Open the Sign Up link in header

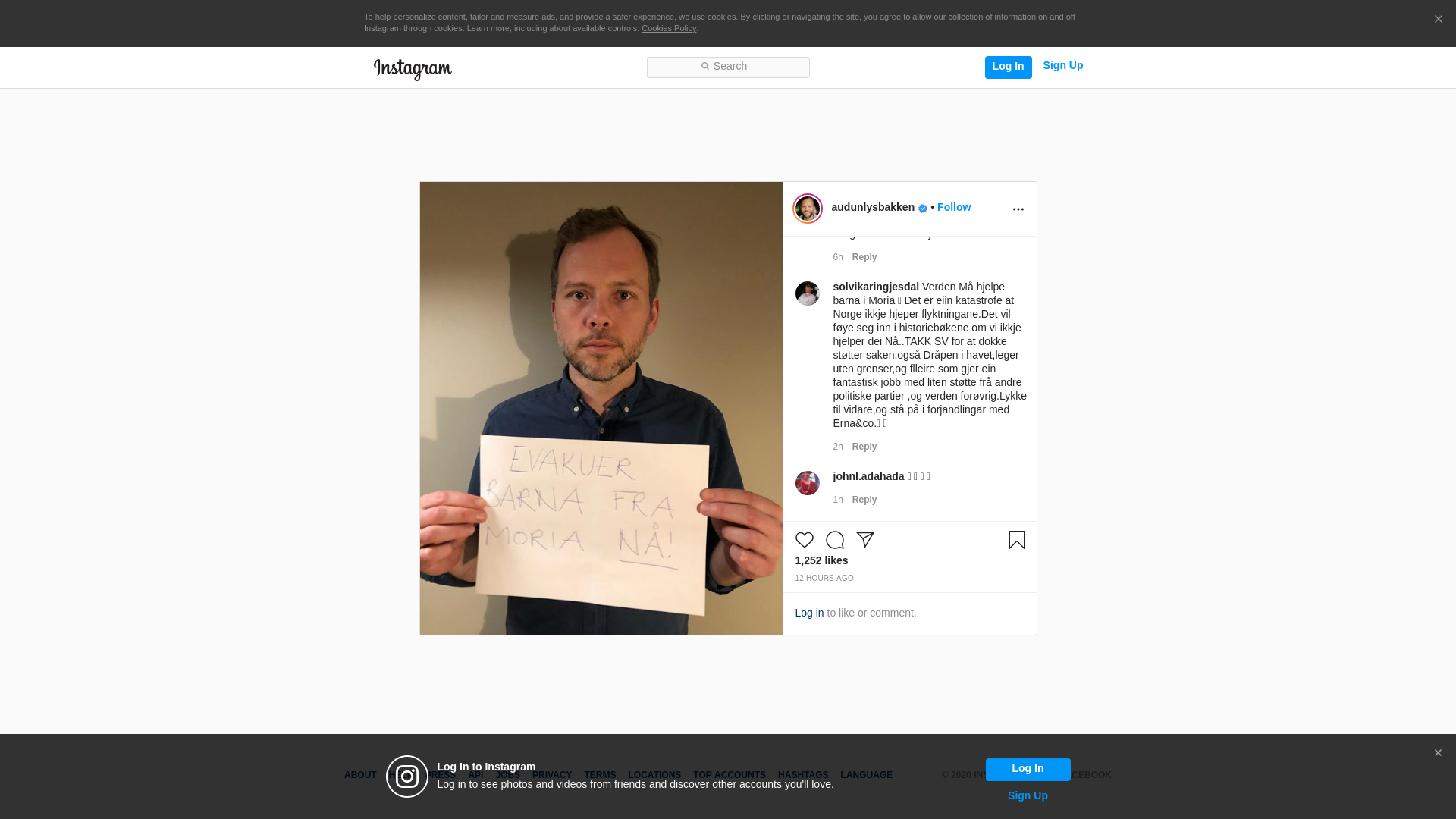click(x=1062, y=65)
